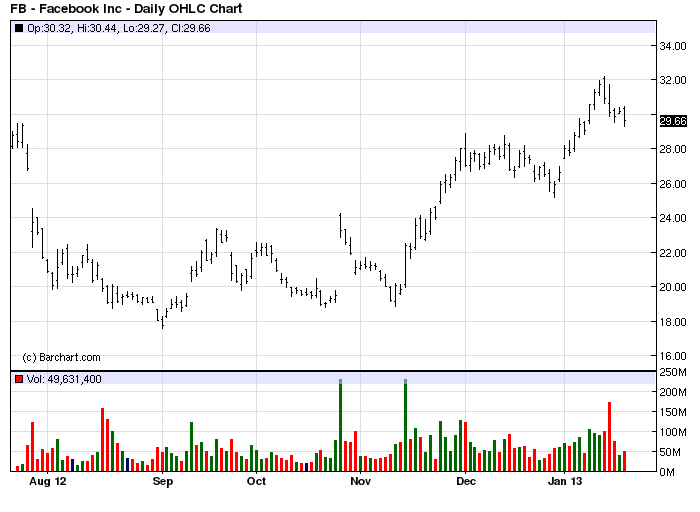This screenshot has height=512, width=700.
Task: Click the 'Sep' date axis label
Action: click(162, 481)
